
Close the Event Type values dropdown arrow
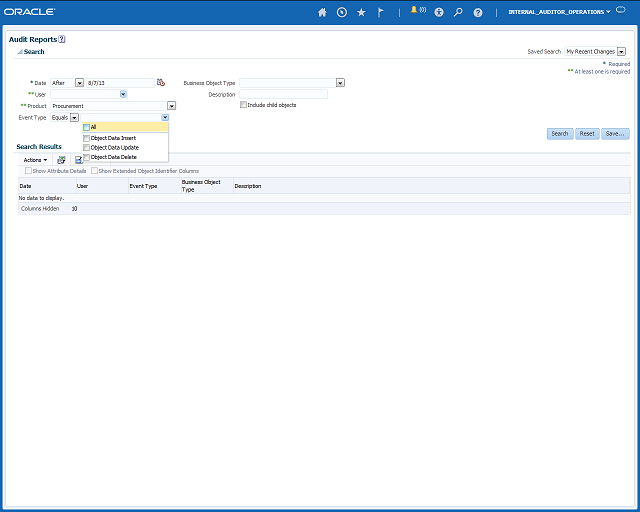[x=165, y=118]
